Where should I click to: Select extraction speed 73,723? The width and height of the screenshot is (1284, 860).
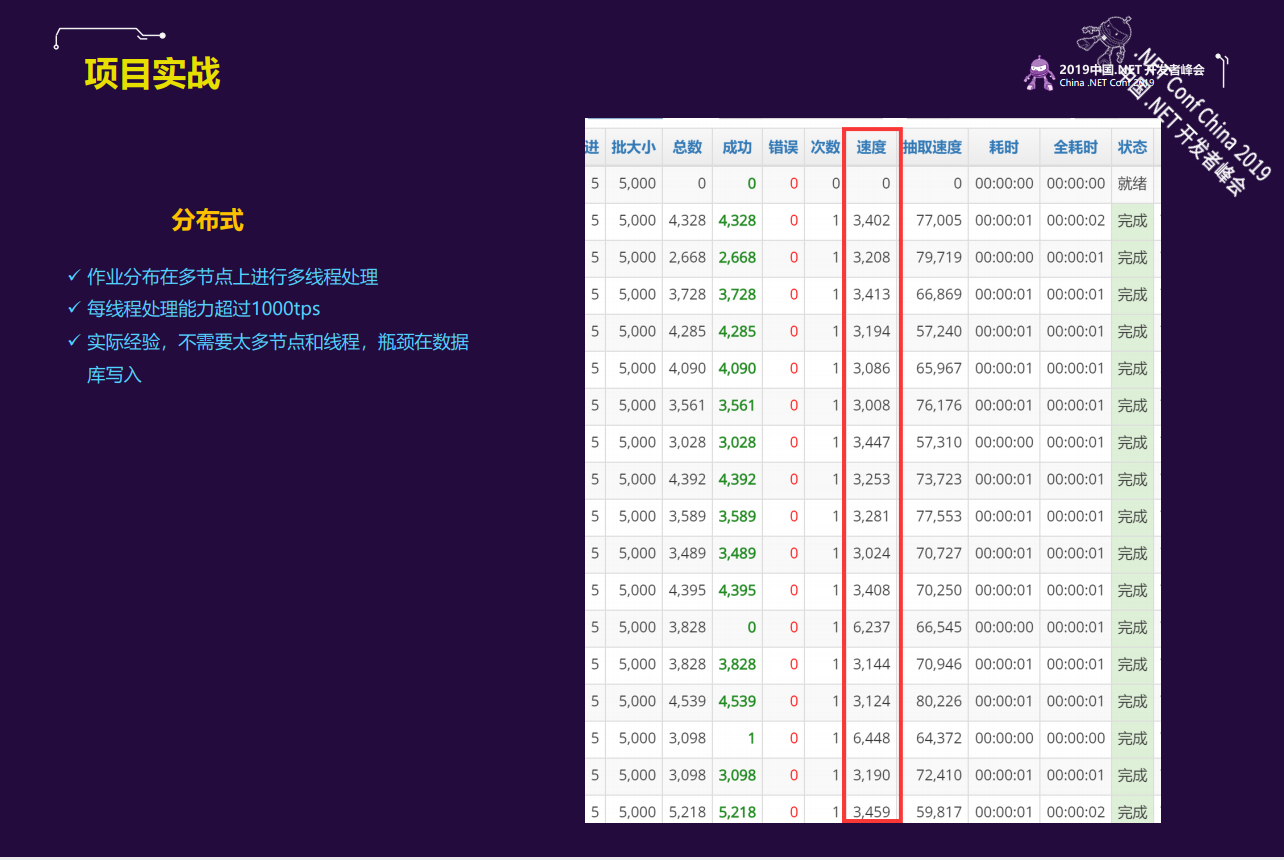938,480
